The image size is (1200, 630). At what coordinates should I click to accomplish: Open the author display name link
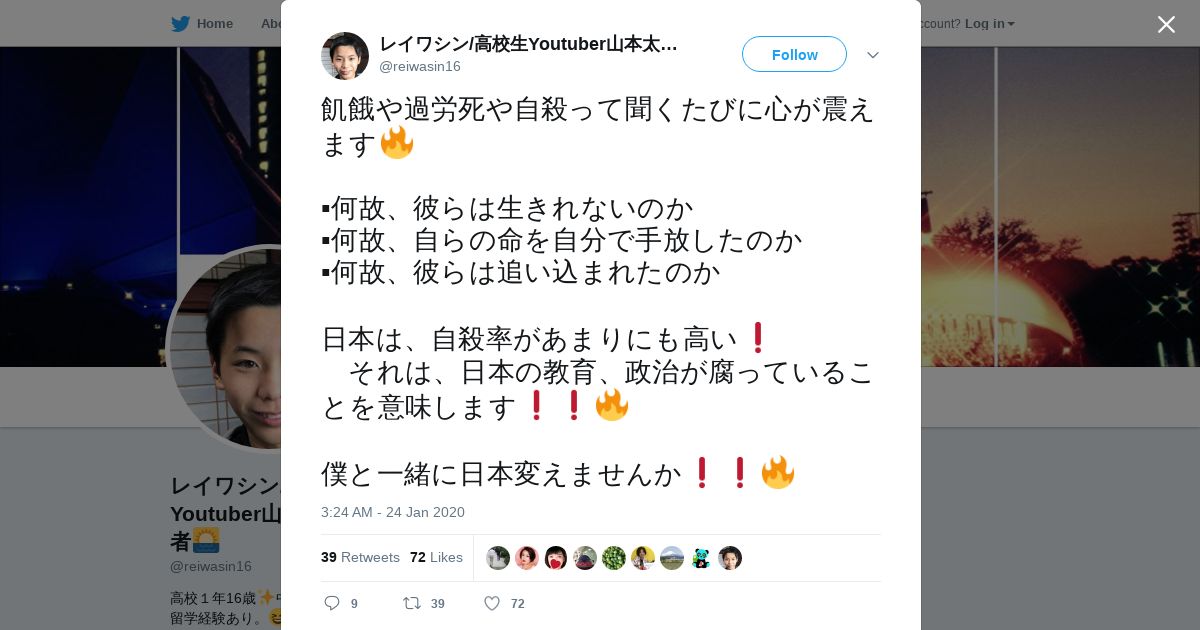click(x=528, y=44)
